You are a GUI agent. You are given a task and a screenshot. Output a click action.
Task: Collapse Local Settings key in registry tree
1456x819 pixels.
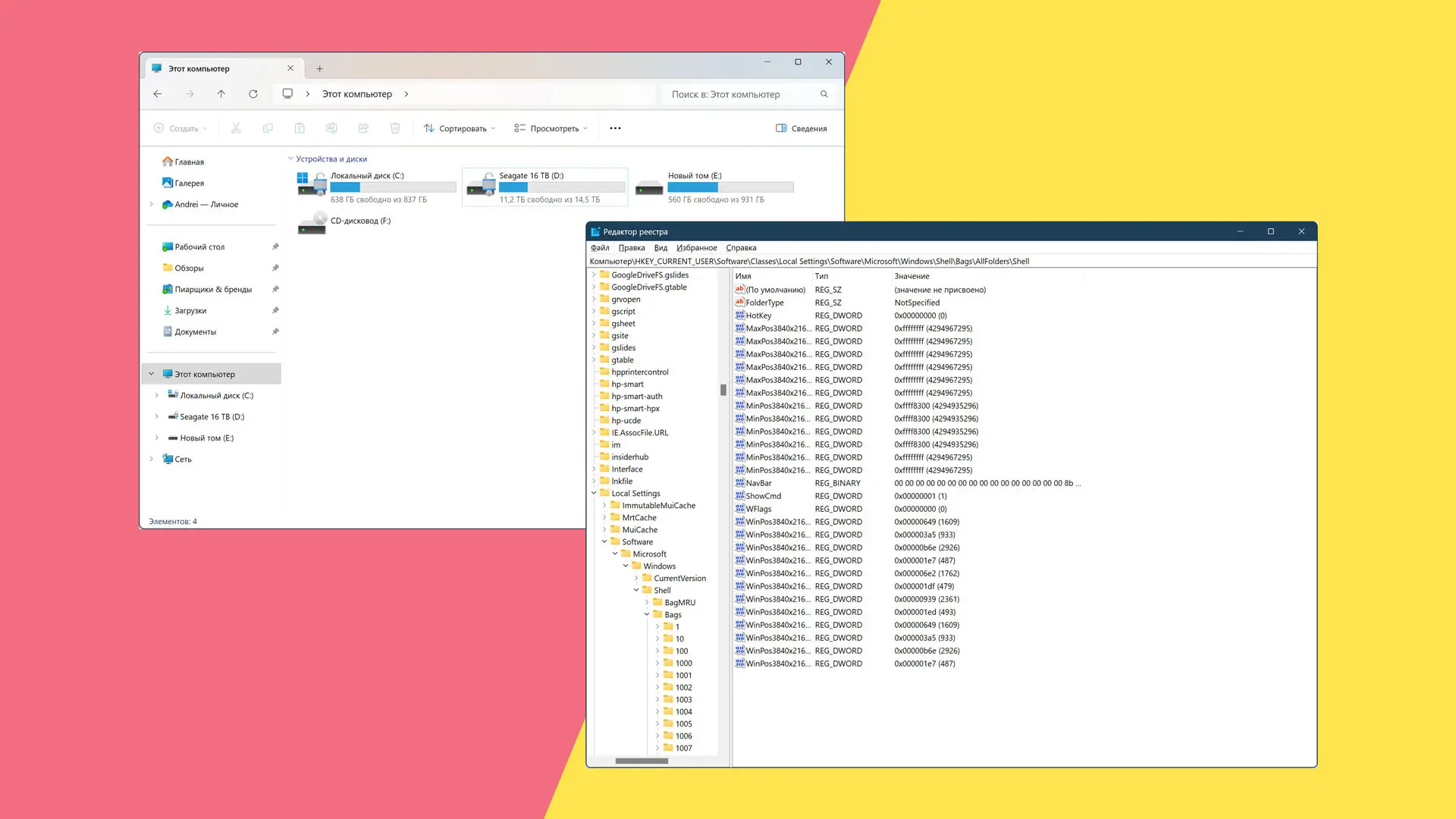(594, 493)
